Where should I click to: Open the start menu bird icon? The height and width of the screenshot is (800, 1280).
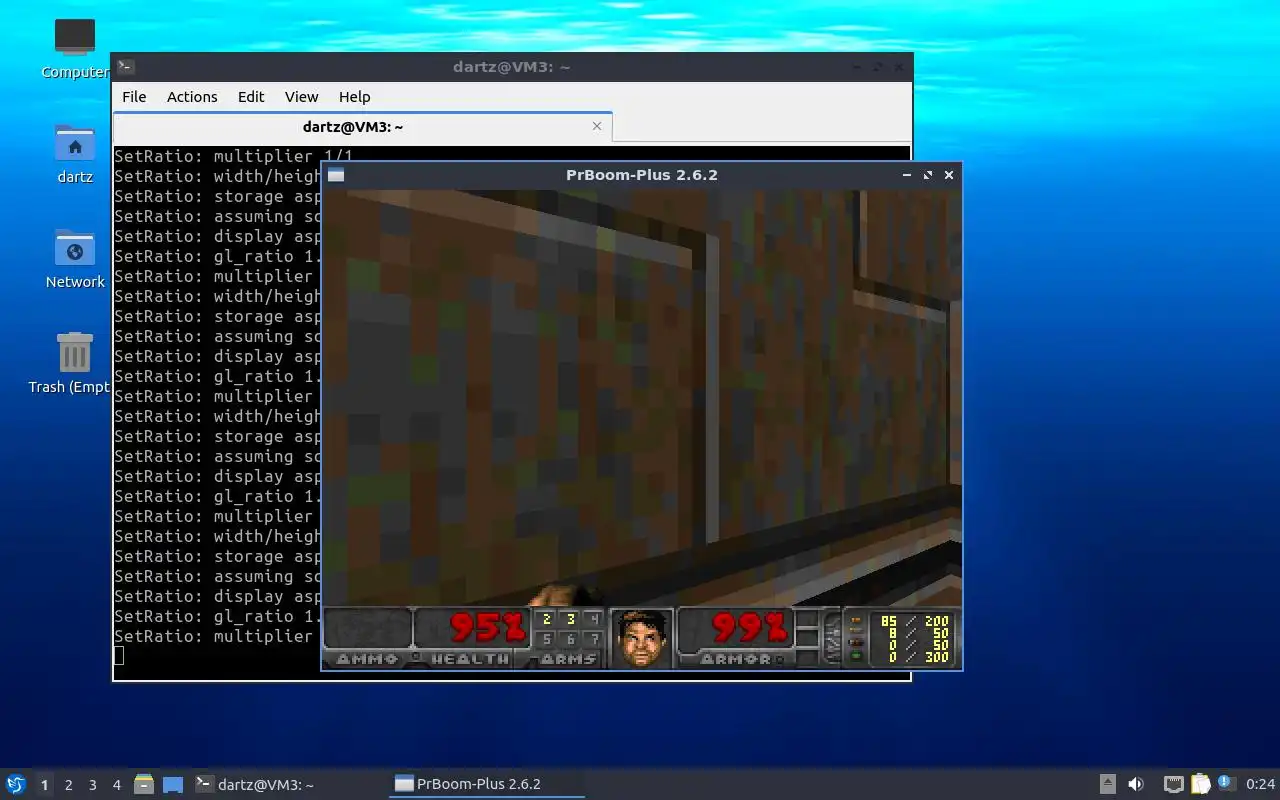click(15, 784)
